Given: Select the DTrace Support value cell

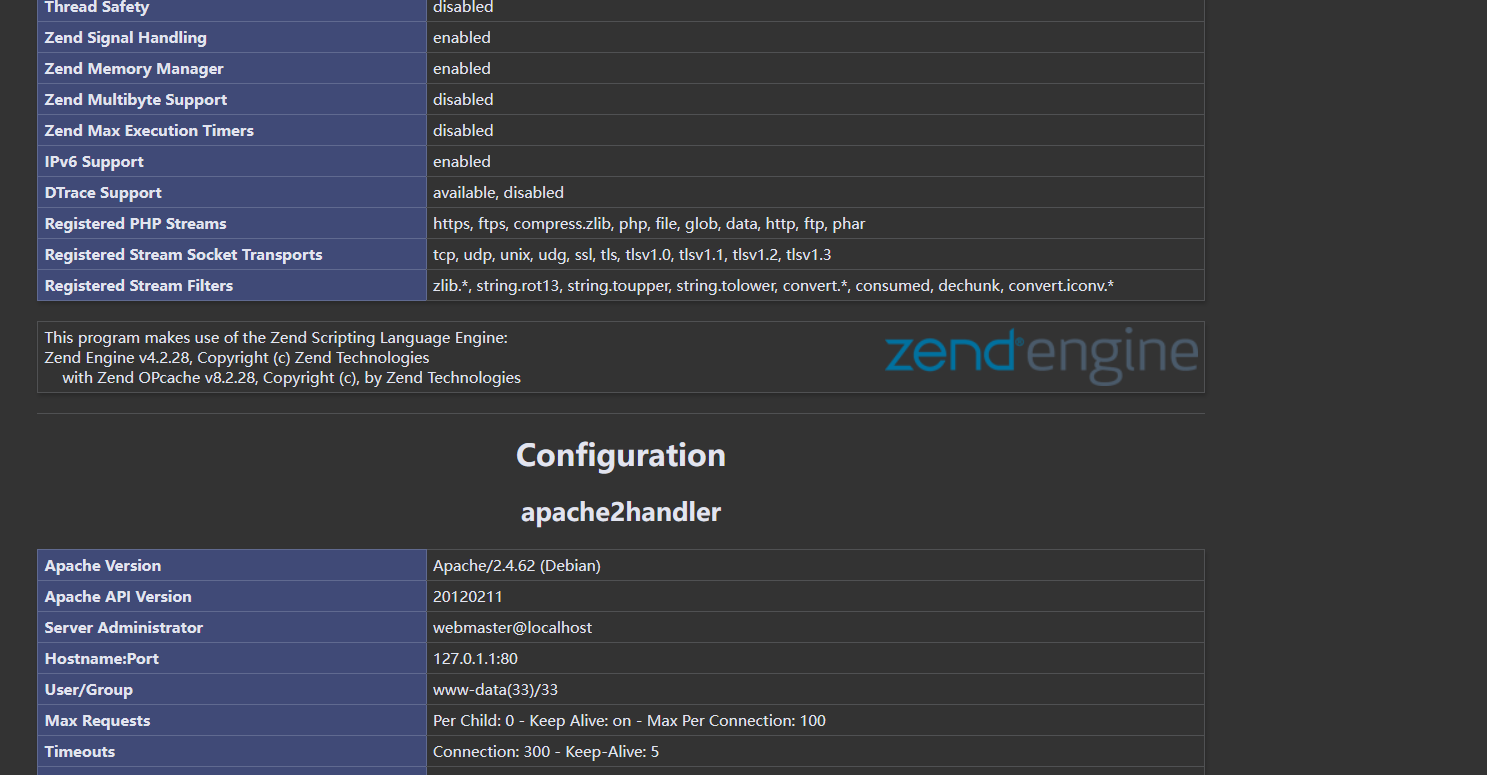Looking at the screenshot, I should [815, 192].
